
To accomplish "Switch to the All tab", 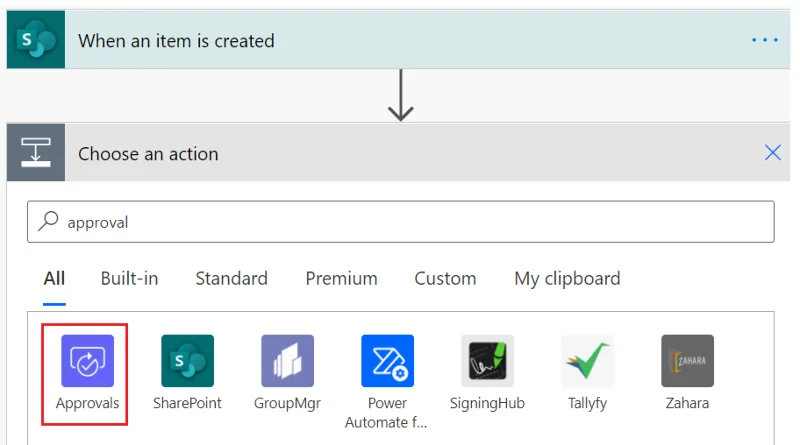I will tap(54, 279).
